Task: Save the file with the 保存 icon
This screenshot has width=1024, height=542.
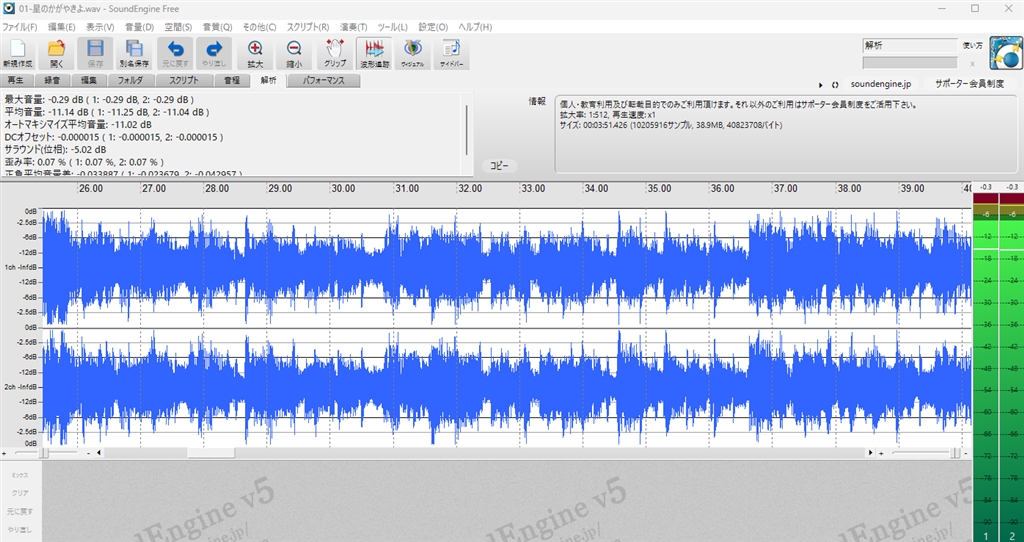Action: (95, 53)
